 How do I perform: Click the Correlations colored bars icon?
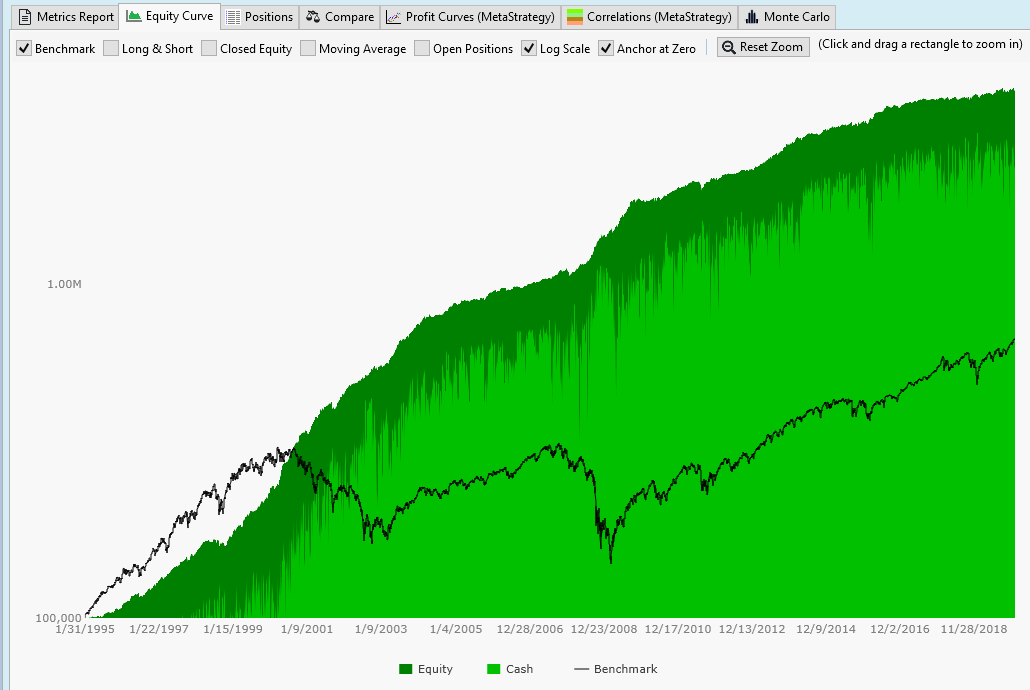(575, 17)
